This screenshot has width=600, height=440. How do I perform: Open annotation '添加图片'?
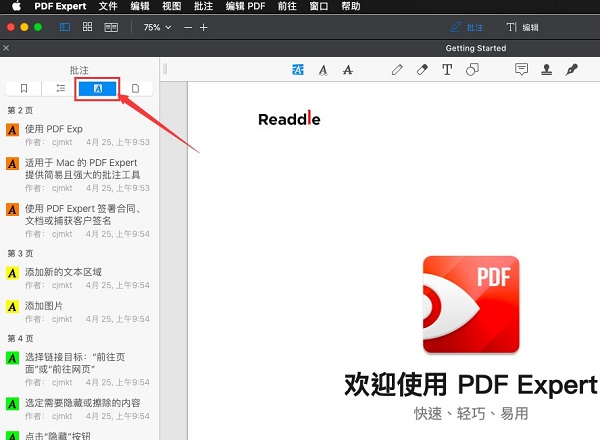pos(79,312)
